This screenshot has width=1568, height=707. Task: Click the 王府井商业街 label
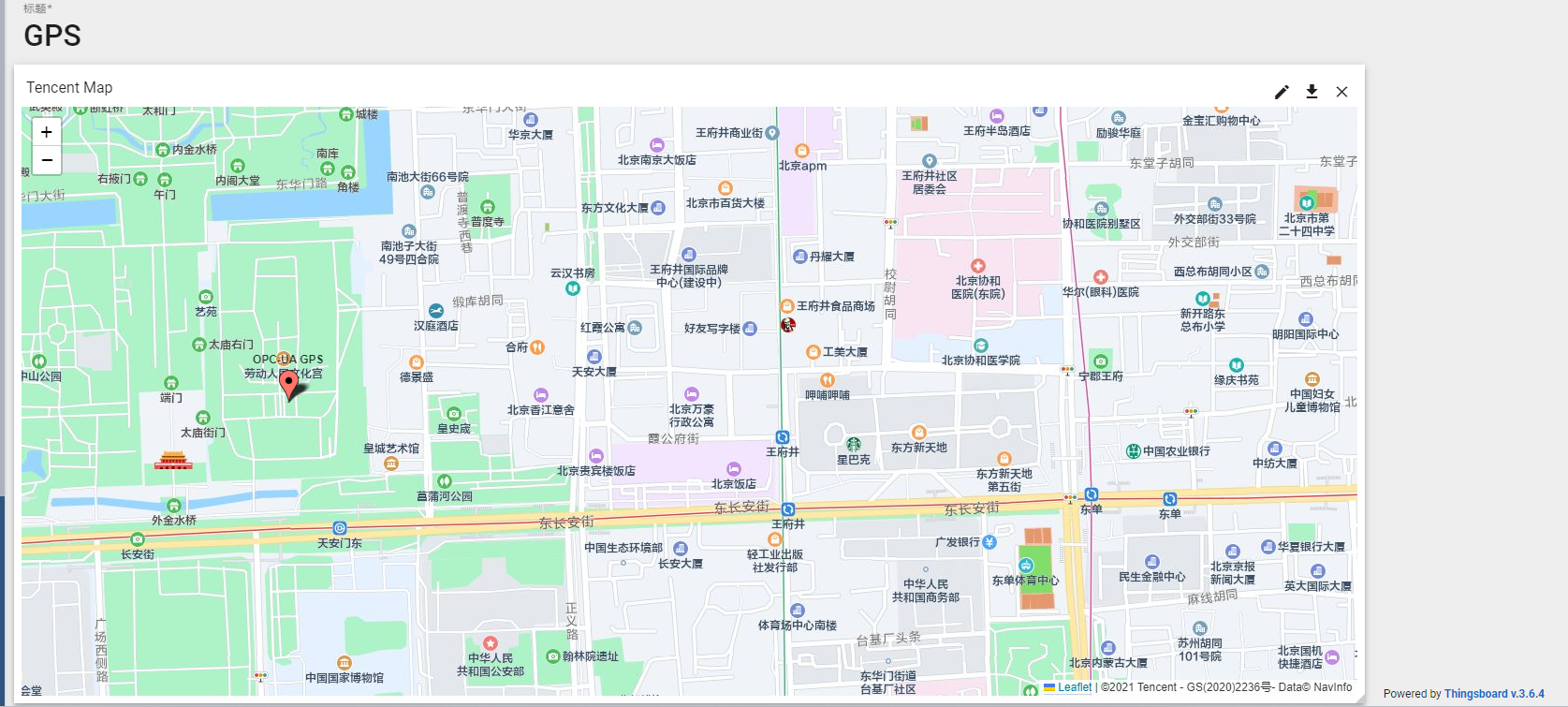coord(729,133)
